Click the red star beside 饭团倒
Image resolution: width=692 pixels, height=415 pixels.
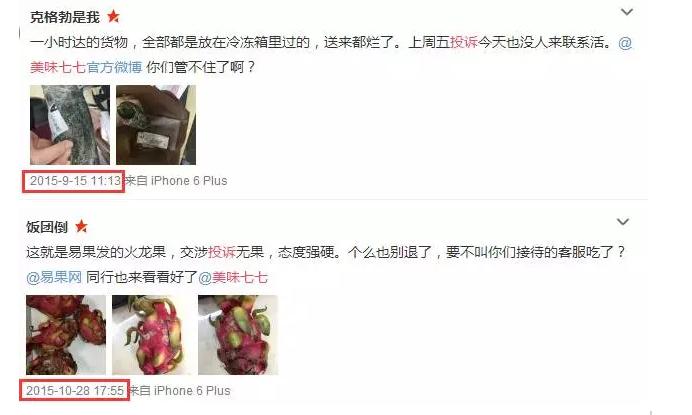click(x=81, y=226)
